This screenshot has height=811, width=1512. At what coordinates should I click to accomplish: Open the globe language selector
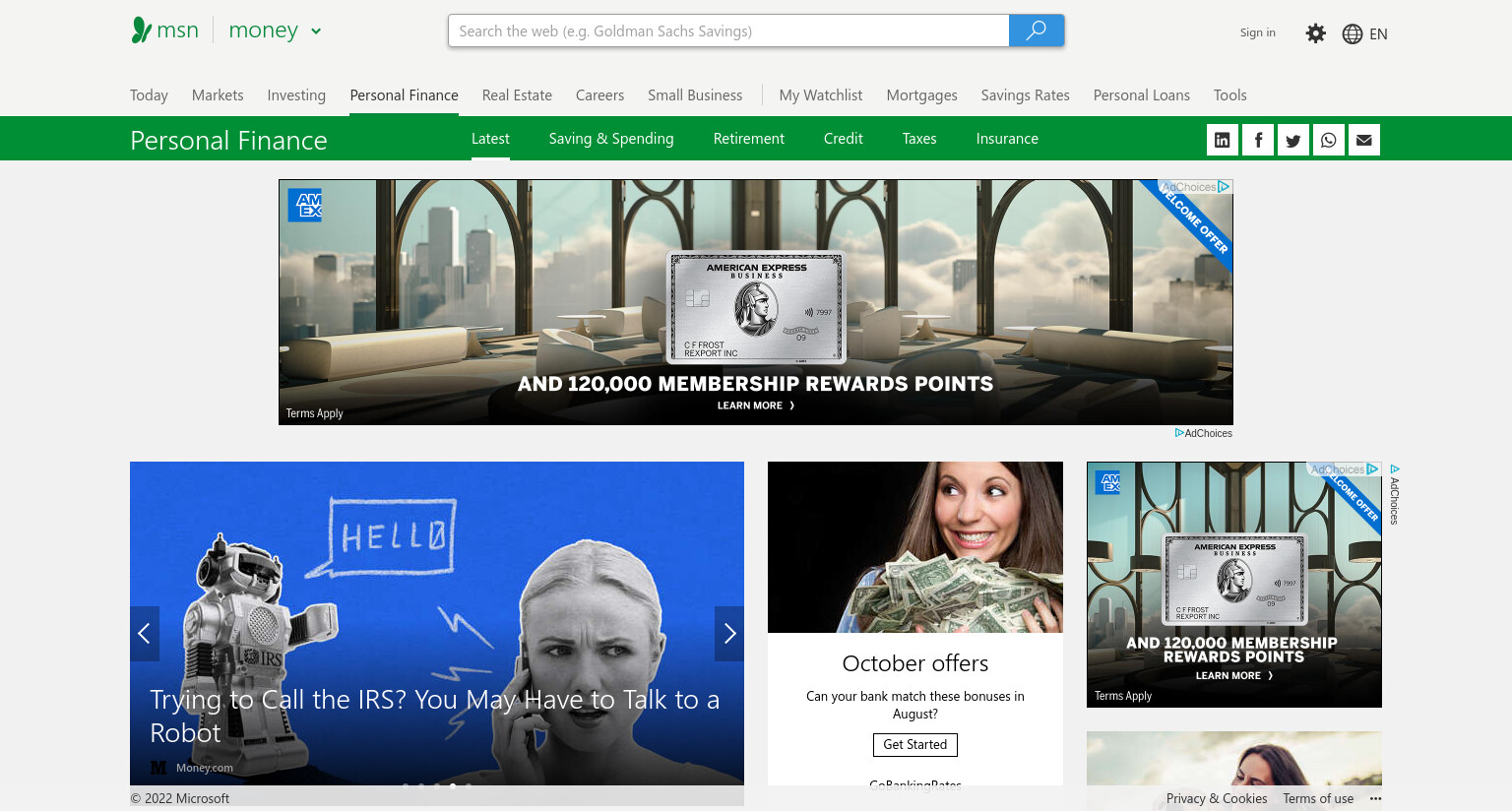[1353, 33]
